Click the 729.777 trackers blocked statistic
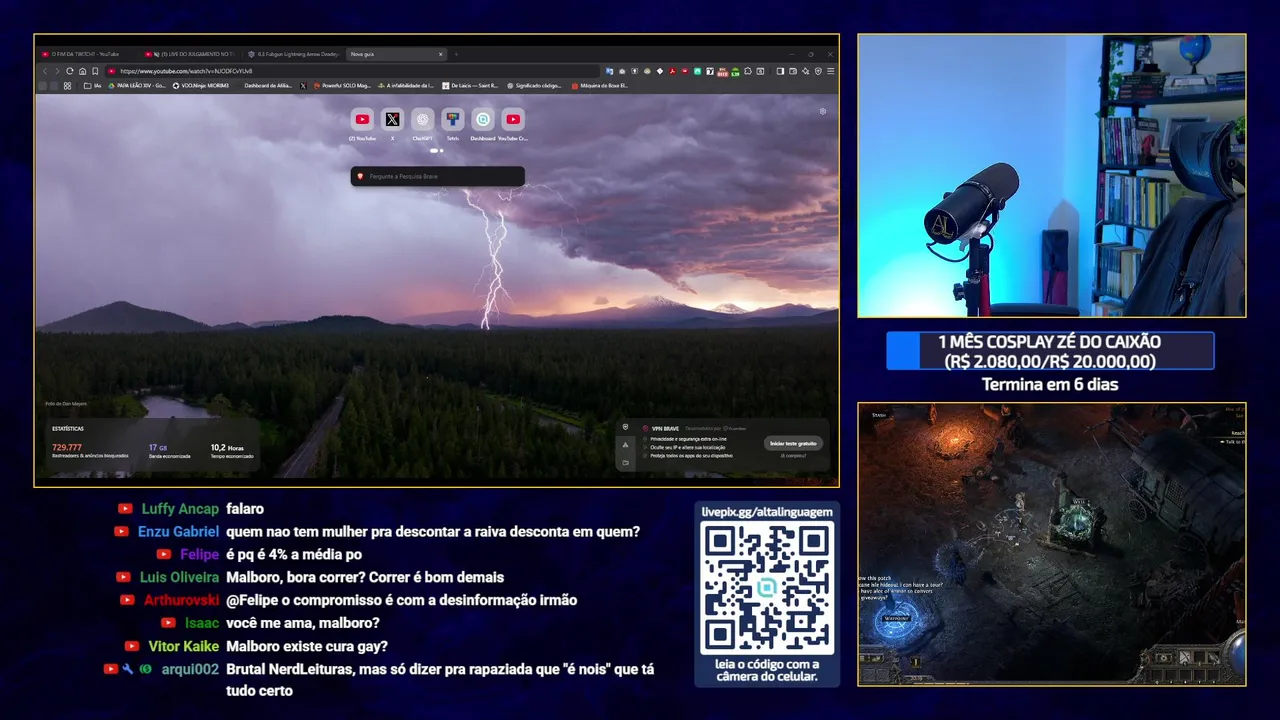The width and height of the screenshot is (1280, 720). click(x=67, y=447)
